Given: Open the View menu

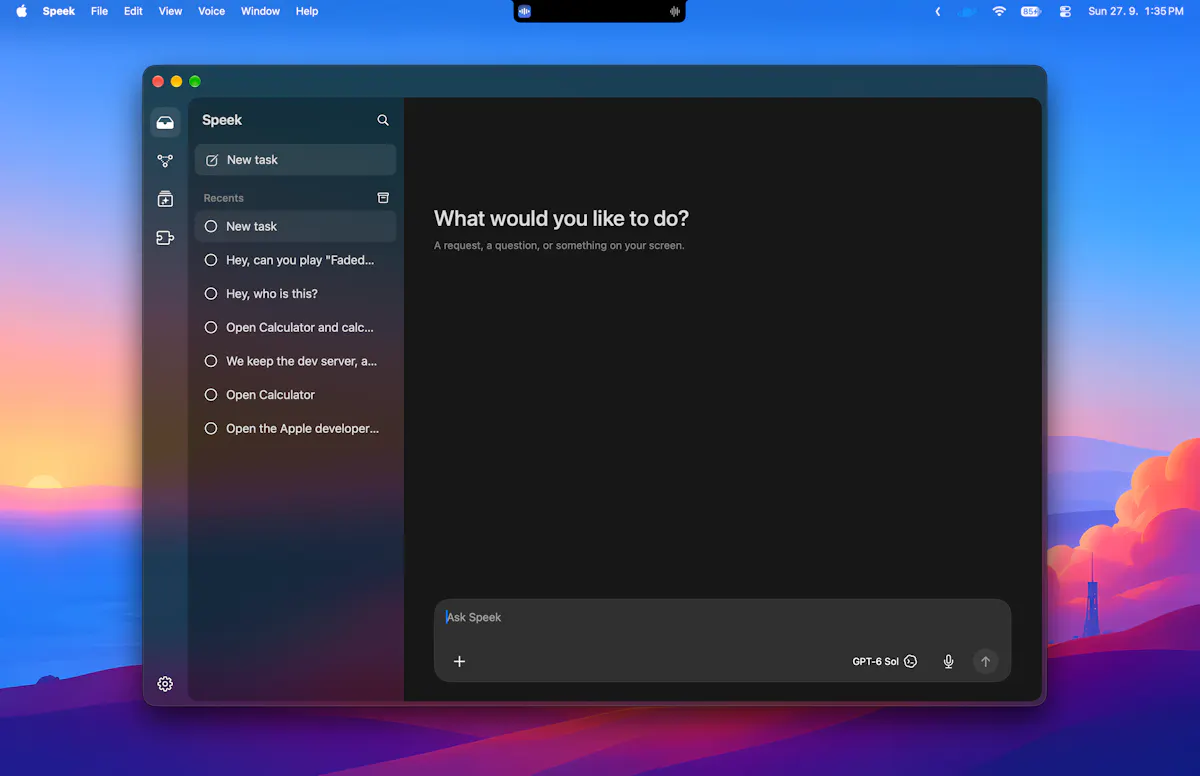Looking at the screenshot, I should tap(170, 11).
